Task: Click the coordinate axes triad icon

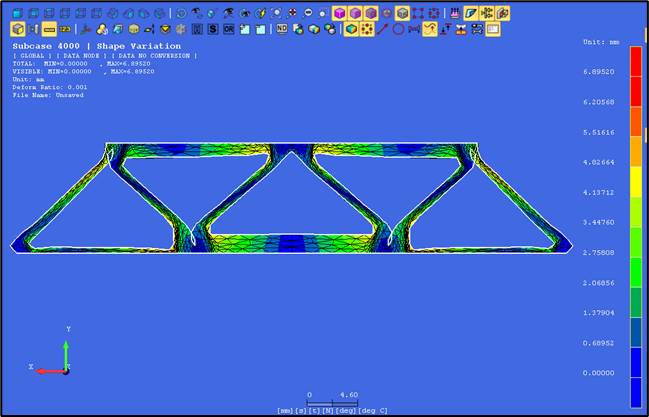Action: pyautogui.click(x=86, y=29)
